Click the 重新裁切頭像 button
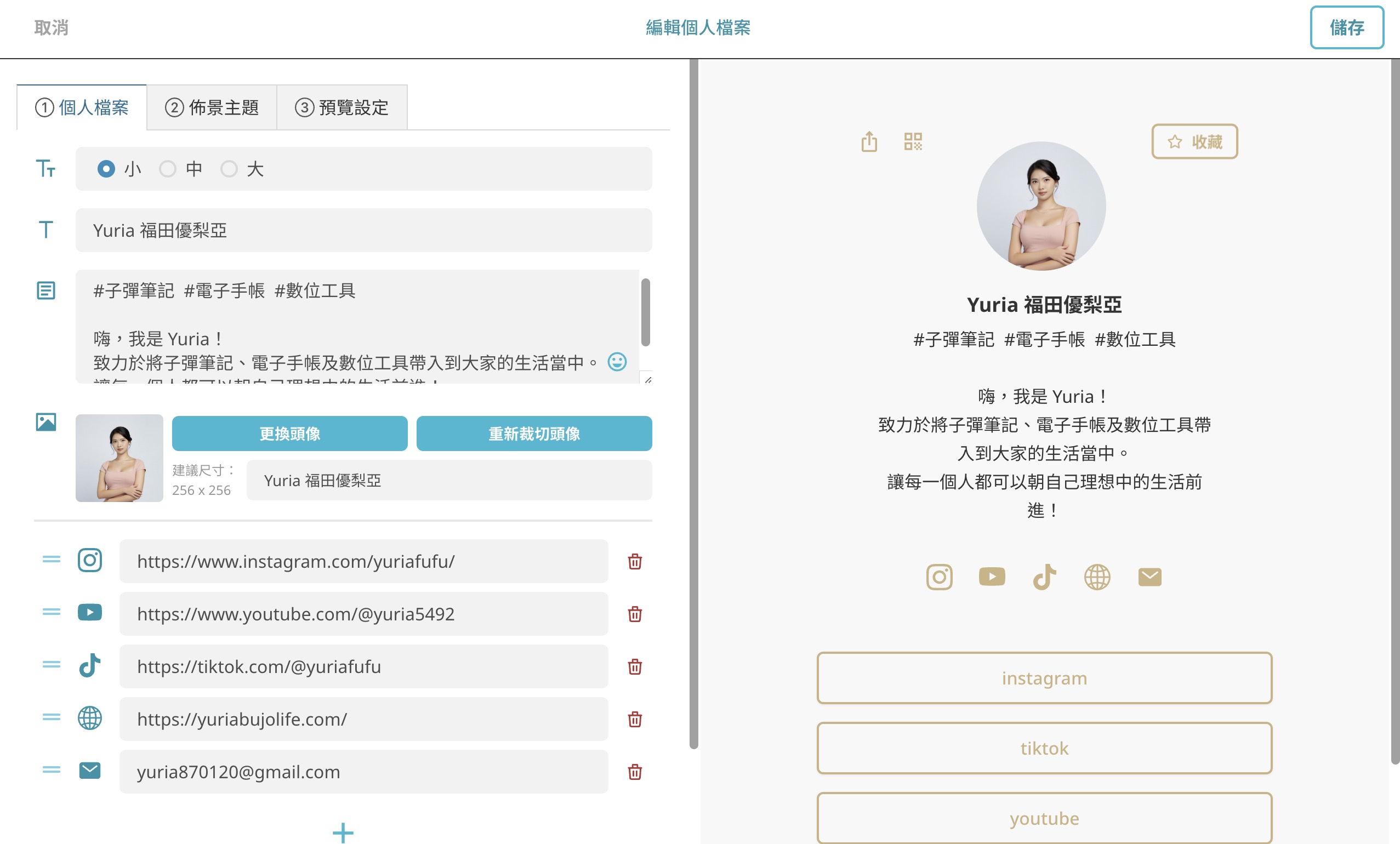The width and height of the screenshot is (1400, 844). tap(534, 434)
